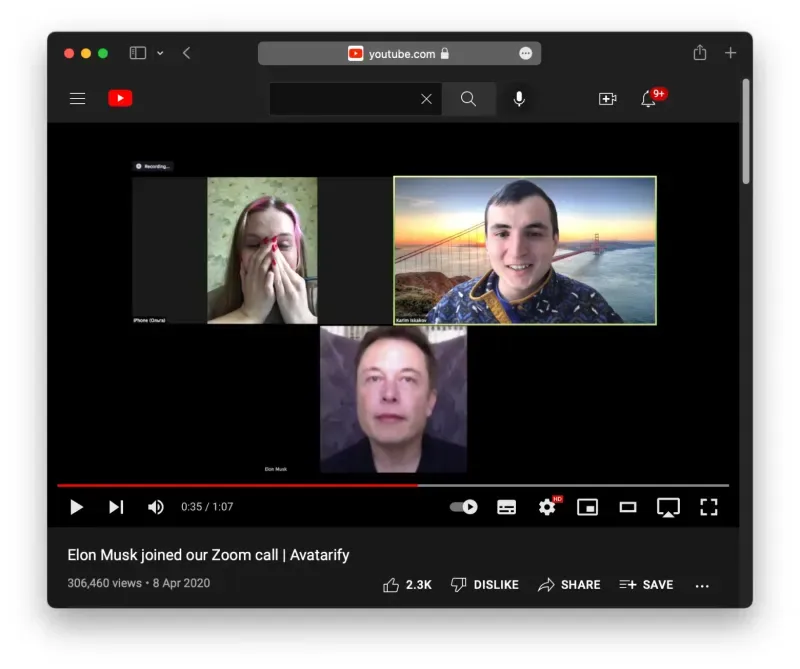Click the YouTube favicon in the address bar
800x669 pixels.
tap(356, 54)
